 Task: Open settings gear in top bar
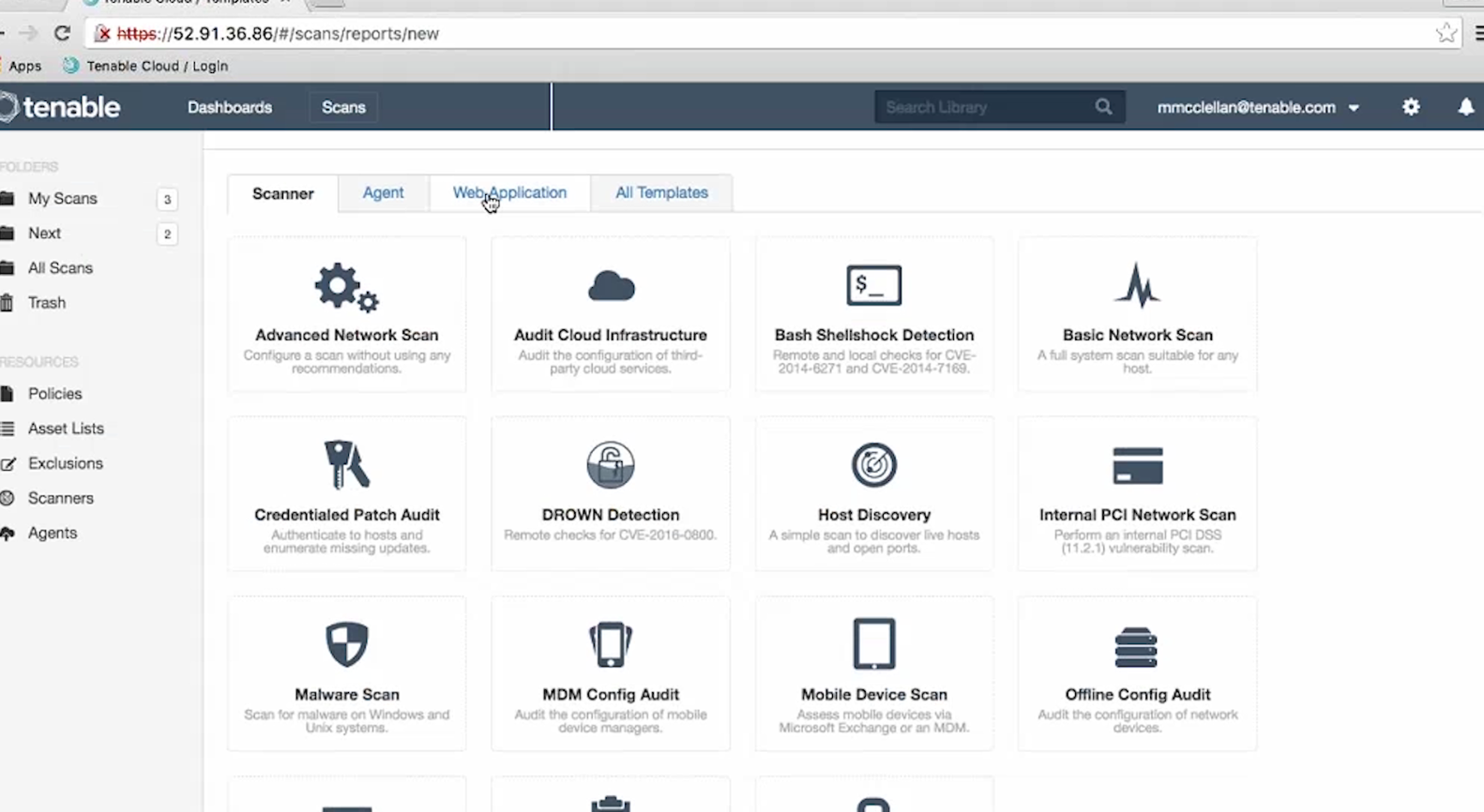tap(1411, 107)
